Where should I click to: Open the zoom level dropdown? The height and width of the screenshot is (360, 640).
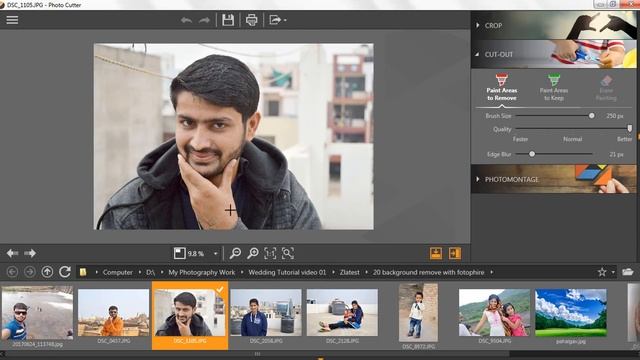(x=216, y=253)
